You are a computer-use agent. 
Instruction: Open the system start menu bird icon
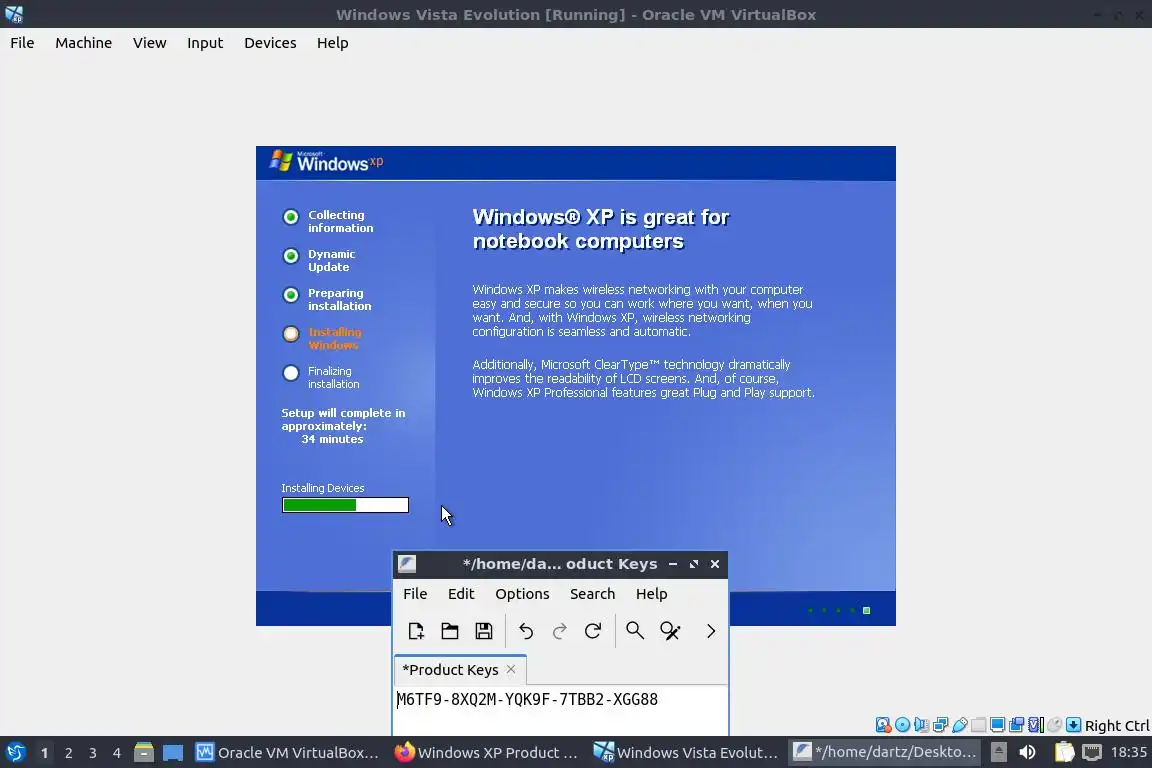[15, 753]
